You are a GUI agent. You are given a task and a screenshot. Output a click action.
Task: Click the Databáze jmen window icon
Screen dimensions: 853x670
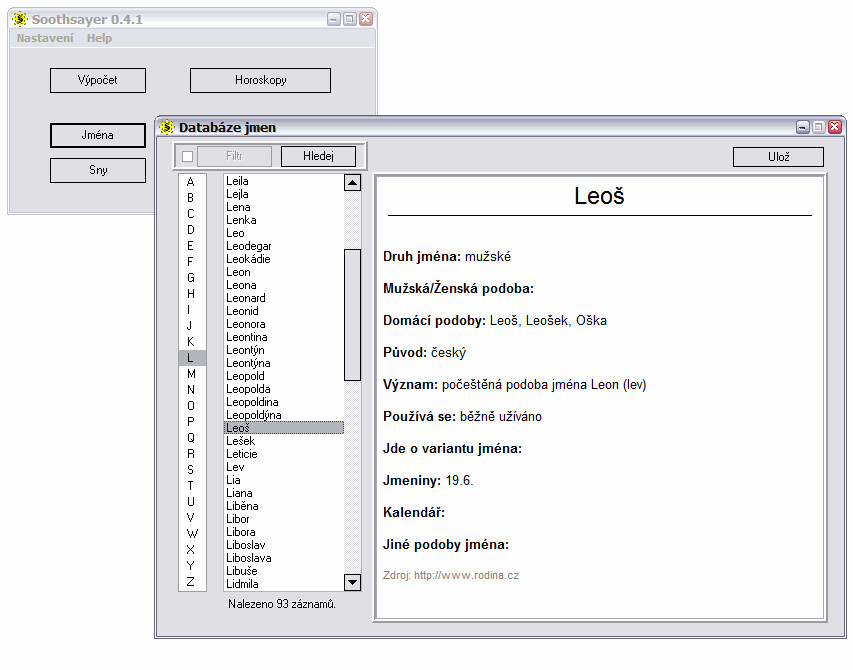(x=166, y=127)
